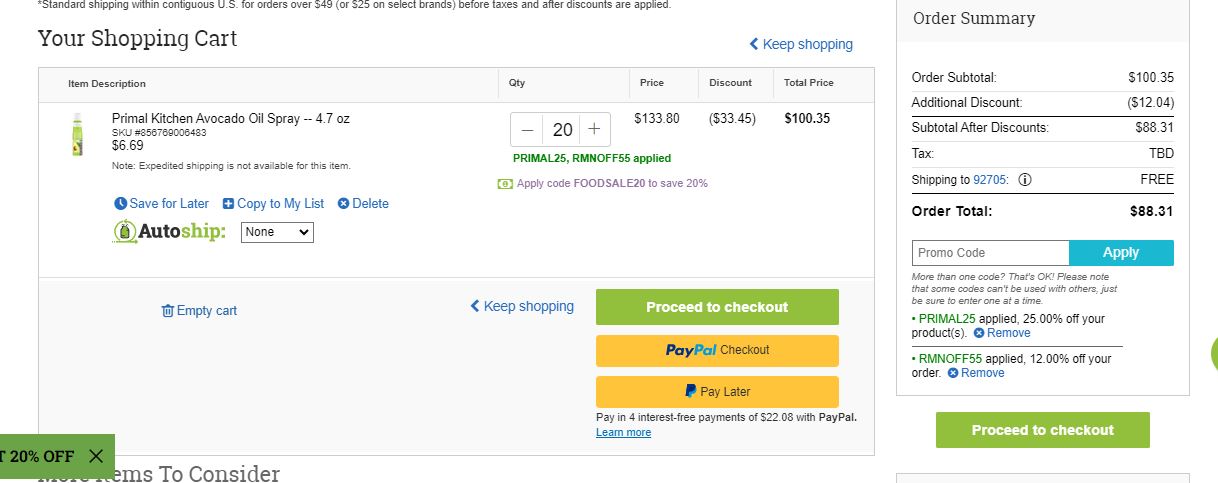Click the Delete item x icon
Viewport: 1218px width, 483px height.
(343, 203)
